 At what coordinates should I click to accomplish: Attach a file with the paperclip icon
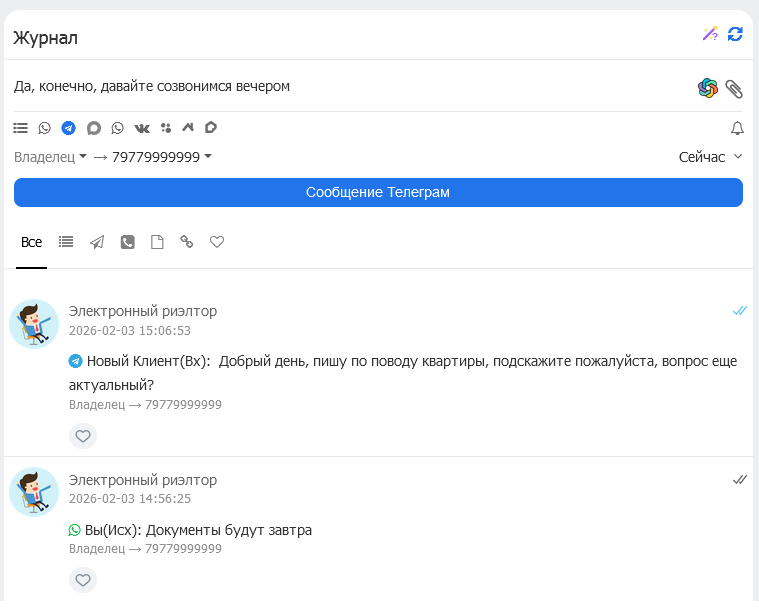[x=734, y=88]
